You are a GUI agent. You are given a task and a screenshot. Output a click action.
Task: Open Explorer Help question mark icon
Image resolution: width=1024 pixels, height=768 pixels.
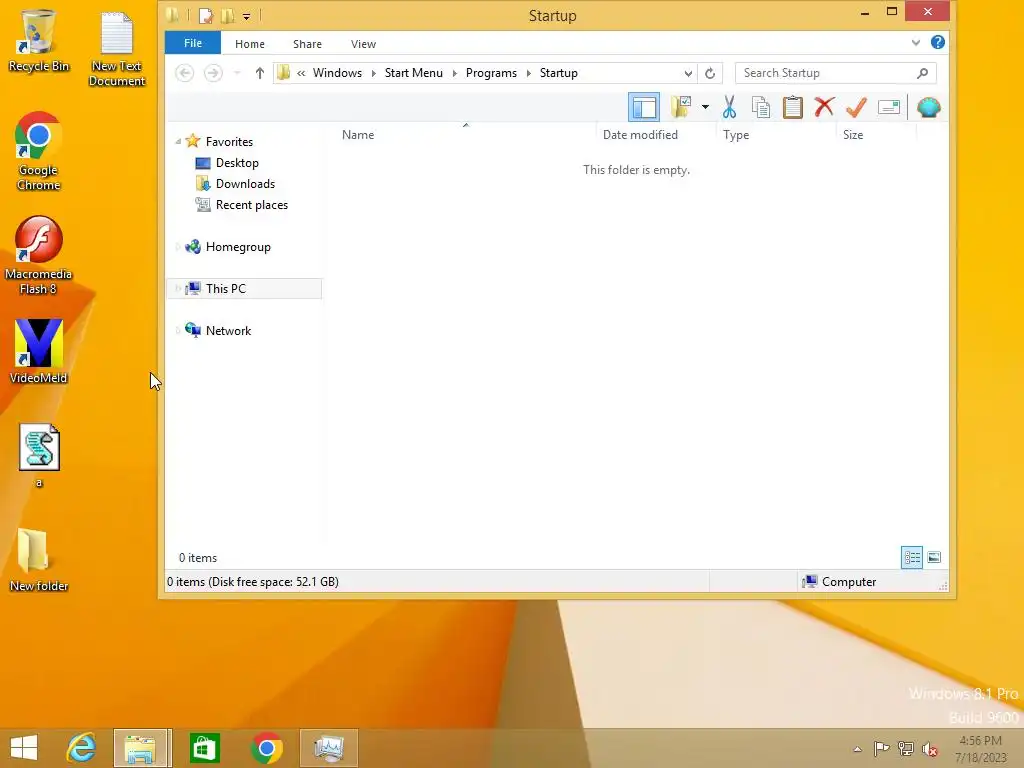pos(938,42)
